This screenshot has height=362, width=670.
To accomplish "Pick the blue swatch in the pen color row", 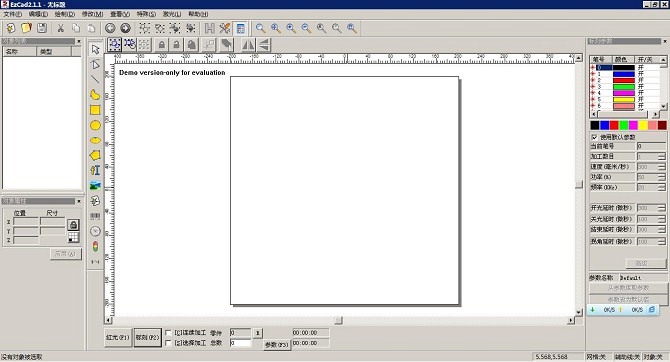I will click(604, 125).
